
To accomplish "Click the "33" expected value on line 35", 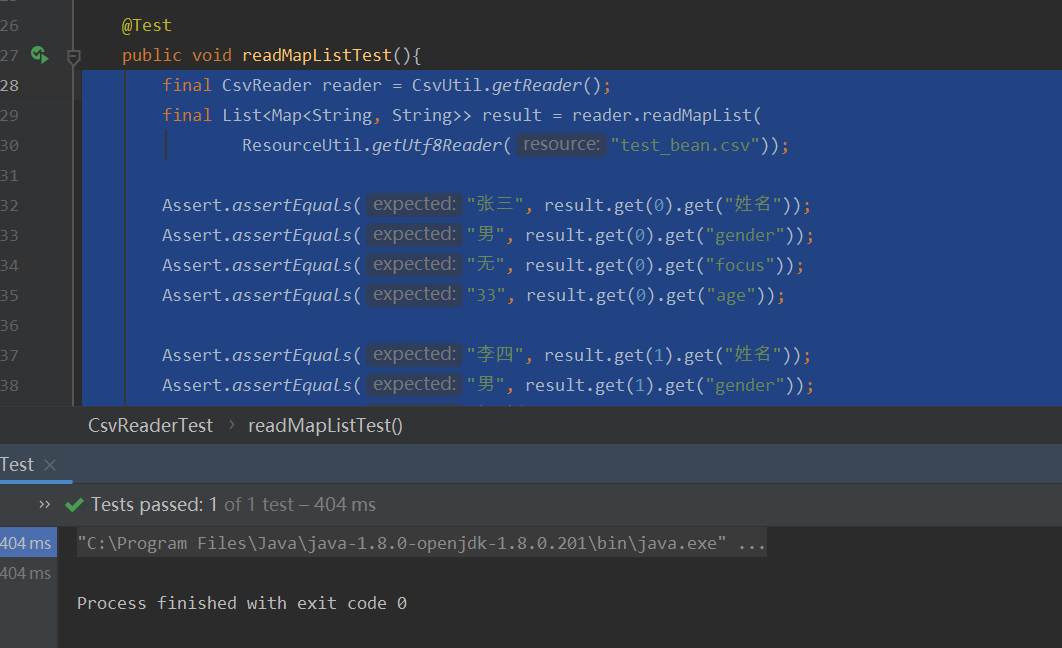I will [x=486, y=295].
